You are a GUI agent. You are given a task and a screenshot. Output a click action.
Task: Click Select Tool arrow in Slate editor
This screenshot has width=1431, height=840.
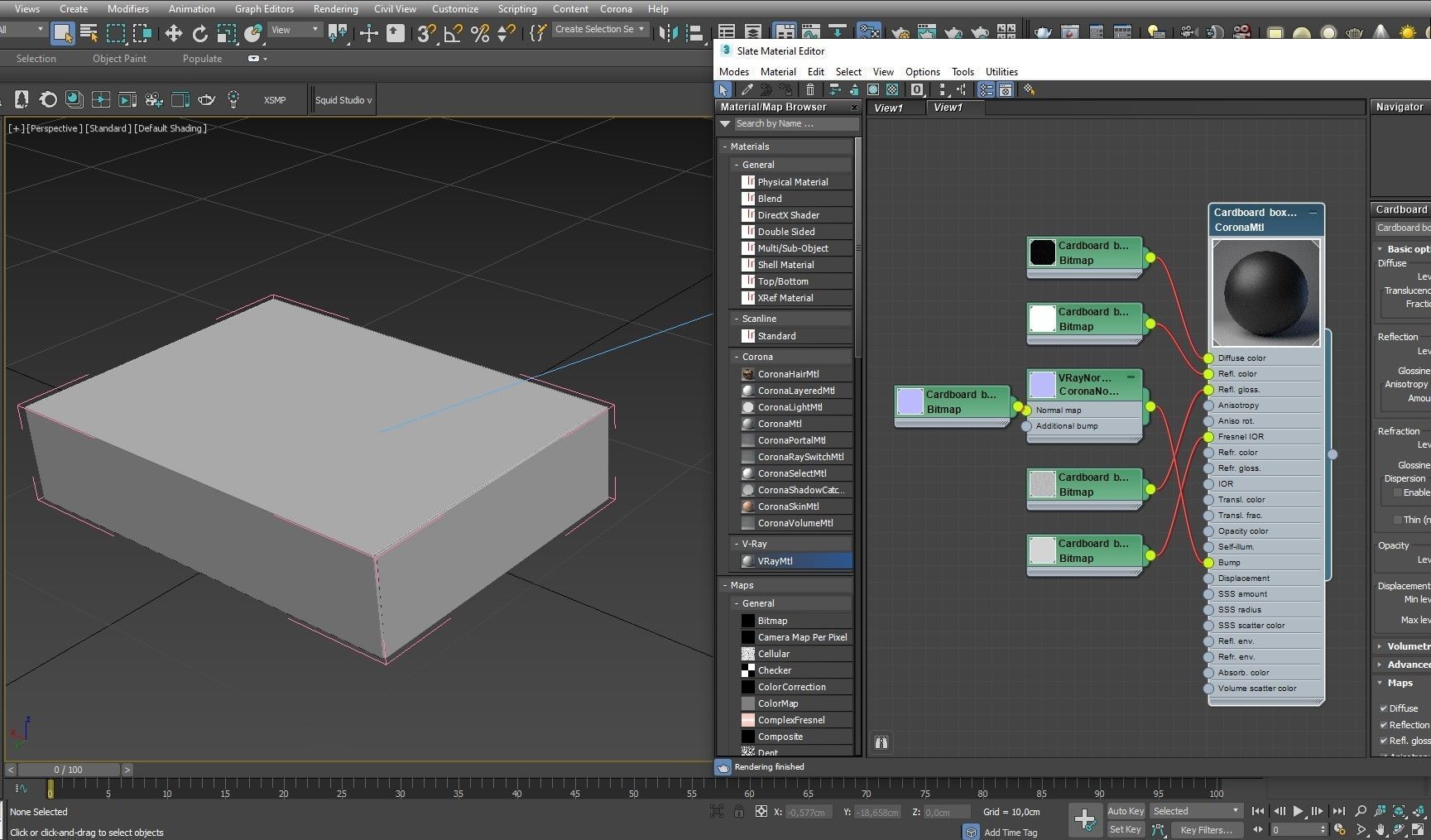[723, 89]
